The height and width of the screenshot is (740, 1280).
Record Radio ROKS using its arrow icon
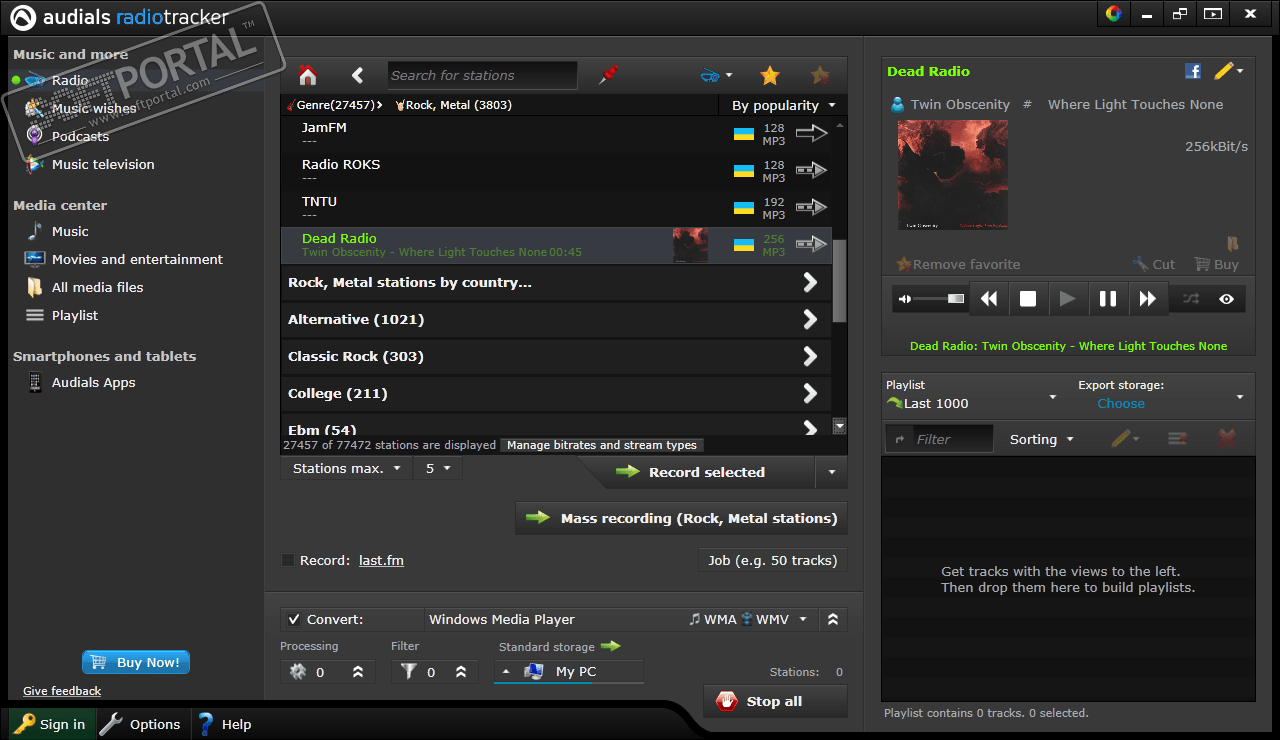(811, 170)
